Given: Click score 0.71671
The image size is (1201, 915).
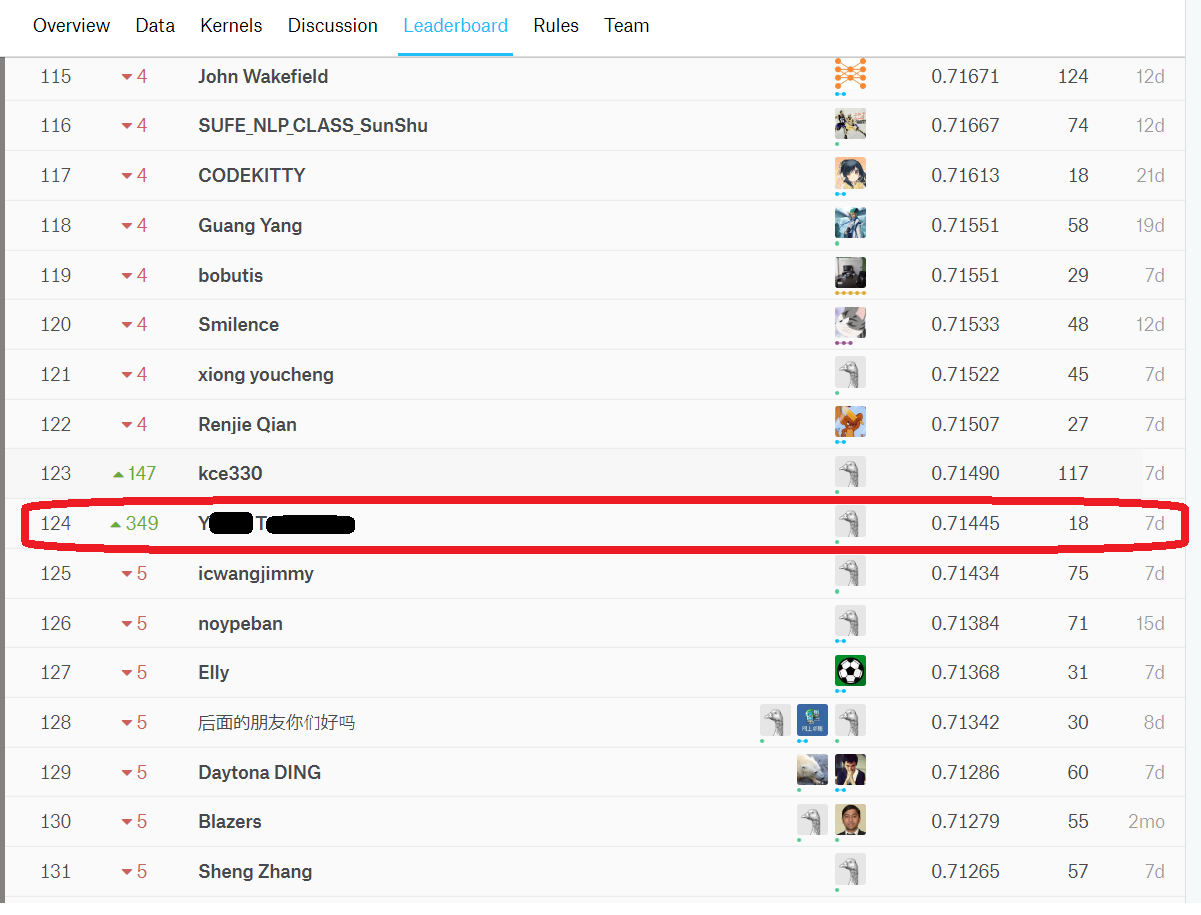Looking at the screenshot, I should click(x=965, y=76).
